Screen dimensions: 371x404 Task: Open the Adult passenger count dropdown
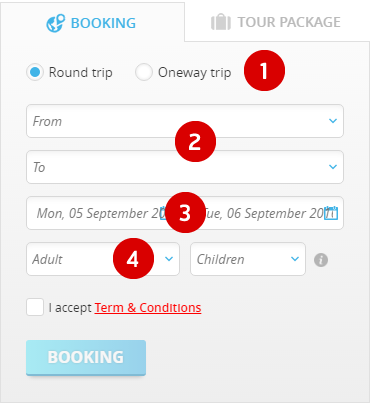(103, 259)
